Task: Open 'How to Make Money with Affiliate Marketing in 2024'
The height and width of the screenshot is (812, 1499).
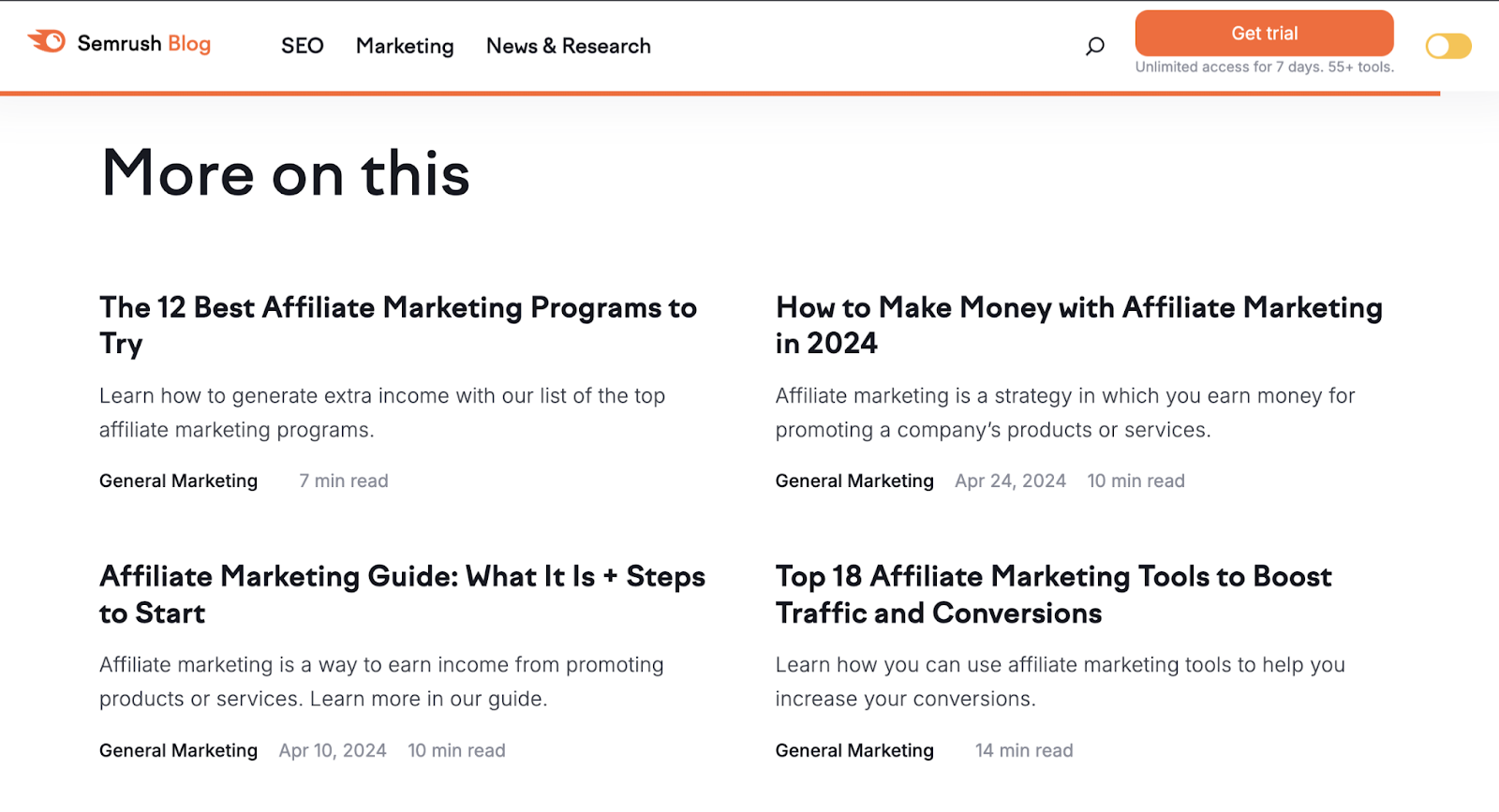Action: tap(1077, 325)
